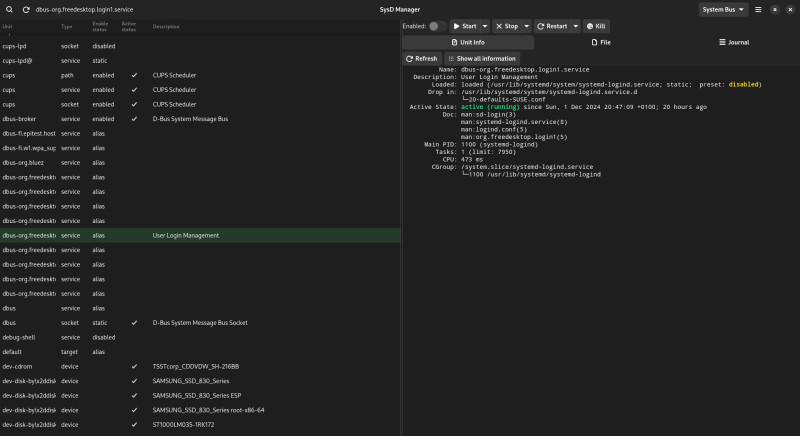This screenshot has height=436, width=800.
Task: Select the User Login Management row
Action: [200, 236]
